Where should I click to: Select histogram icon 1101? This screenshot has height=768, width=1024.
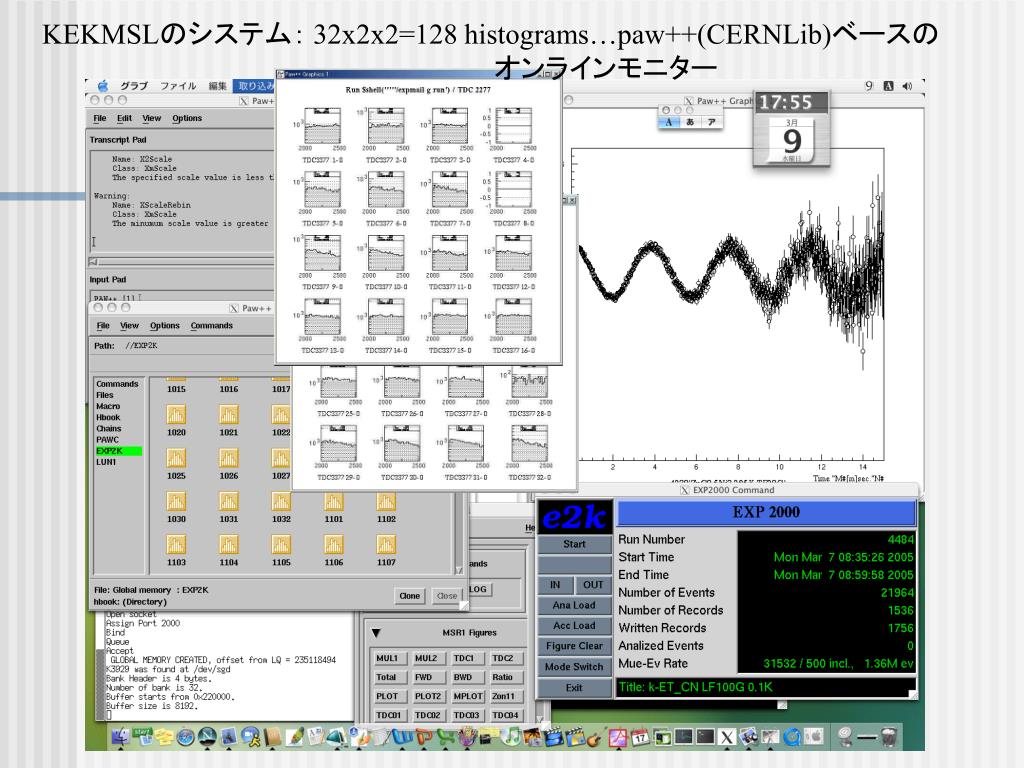(333, 502)
